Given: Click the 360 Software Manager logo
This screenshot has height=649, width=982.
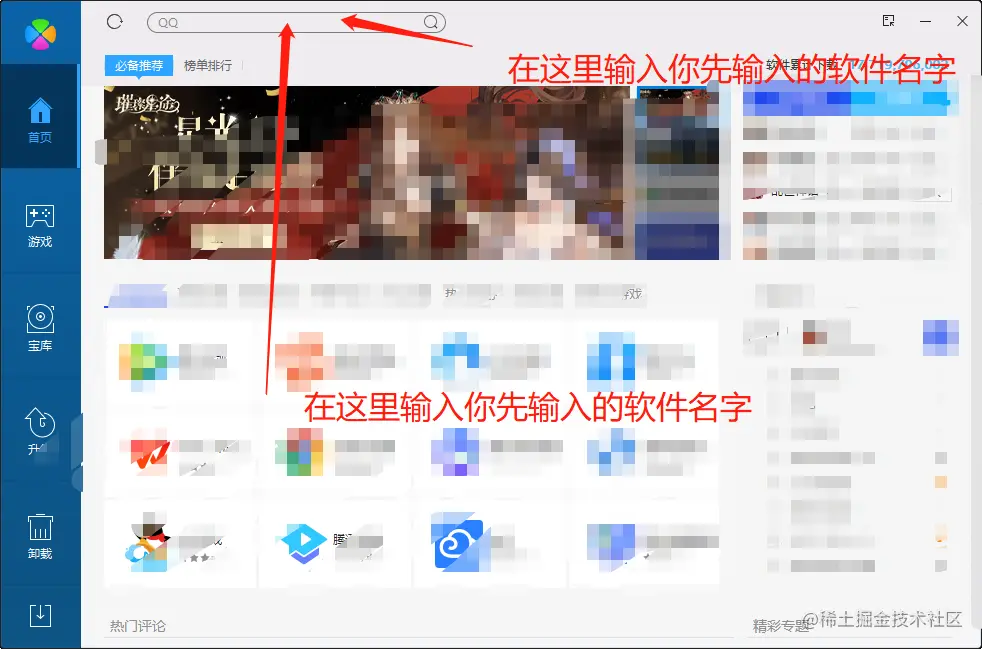Looking at the screenshot, I should 40,34.
